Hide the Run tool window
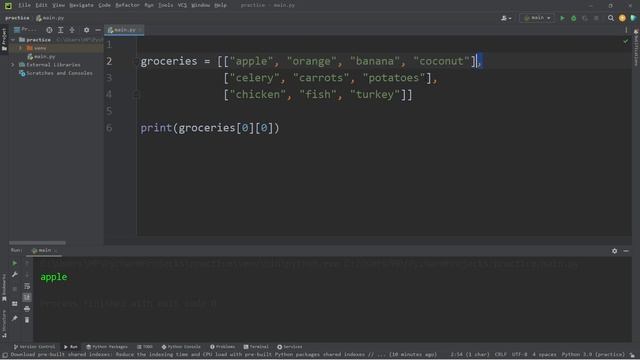 tap(626, 251)
